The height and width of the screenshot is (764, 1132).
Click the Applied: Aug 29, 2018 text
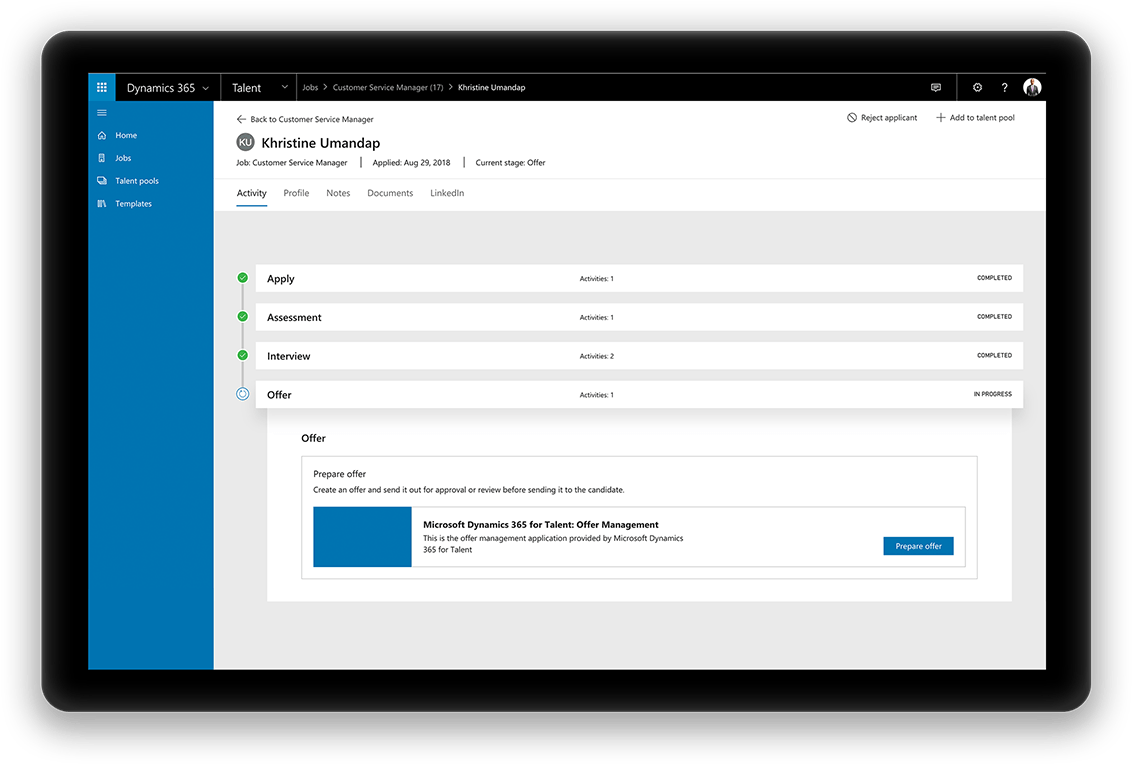click(x=412, y=162)
